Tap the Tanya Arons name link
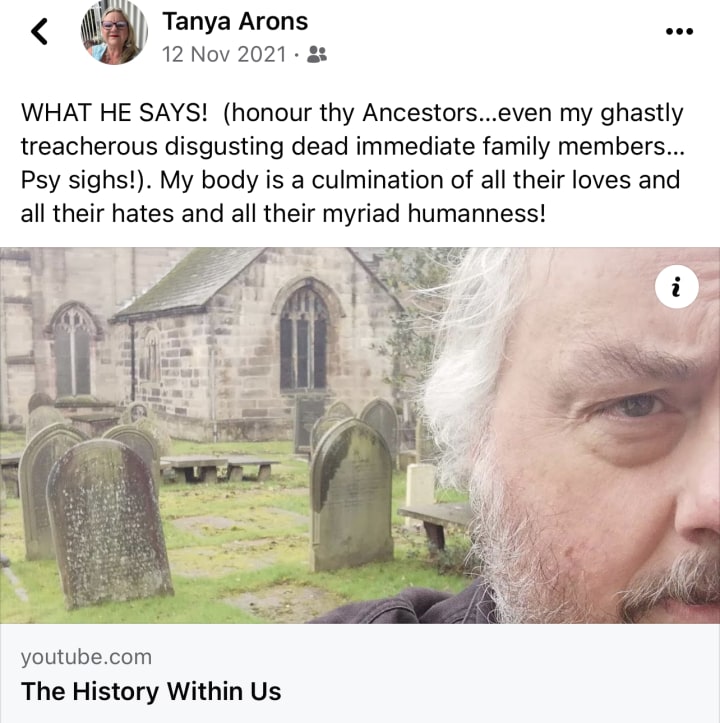This screenshot has height=723, width=720. 235,21
